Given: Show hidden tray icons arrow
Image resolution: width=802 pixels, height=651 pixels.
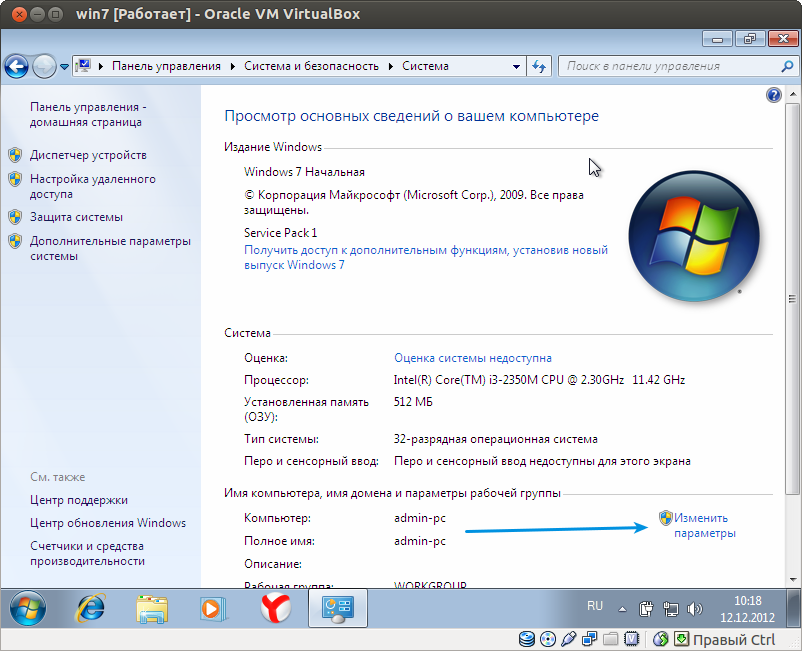Looking at the screenshot, I should (x=622, y=609).
